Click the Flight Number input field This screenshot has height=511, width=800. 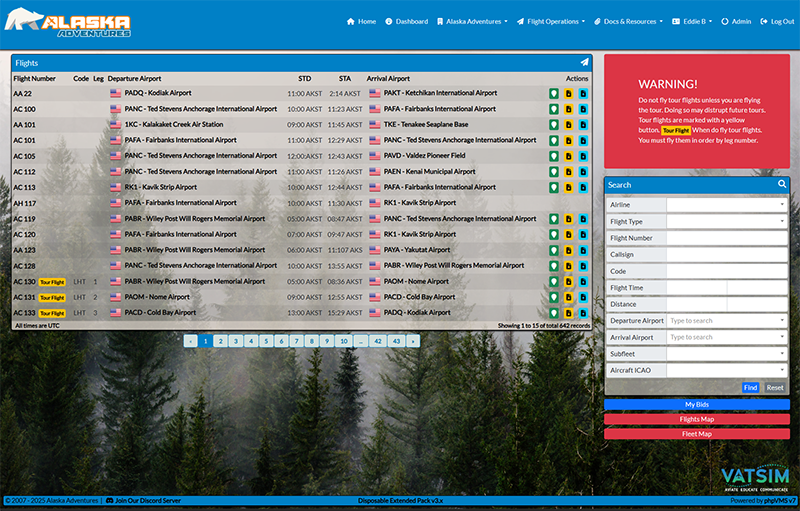[727, 238]
